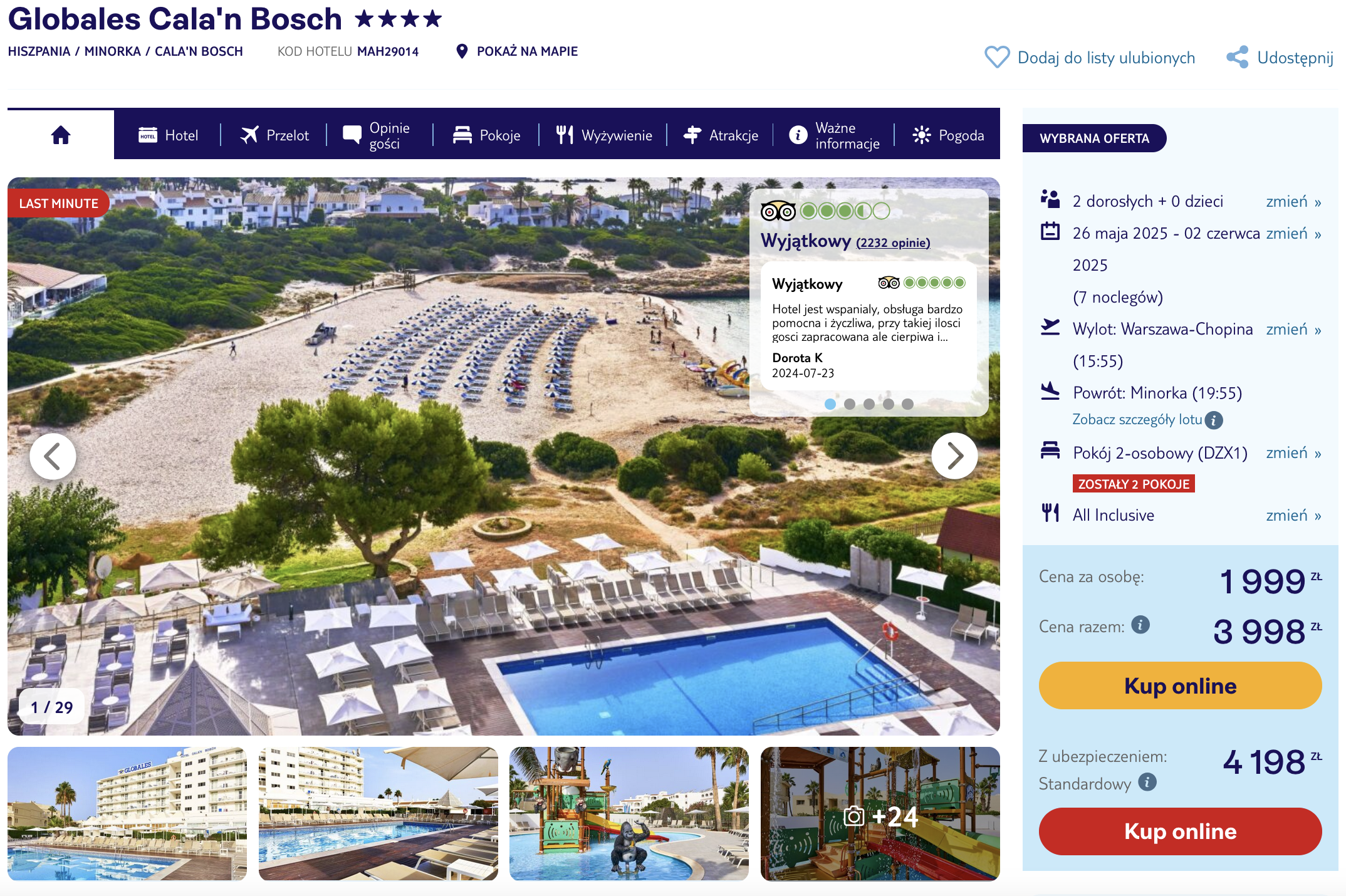Click the TripAdvisor owl logo
This screenshot has width=1346, height=896.
pos(778,211)
